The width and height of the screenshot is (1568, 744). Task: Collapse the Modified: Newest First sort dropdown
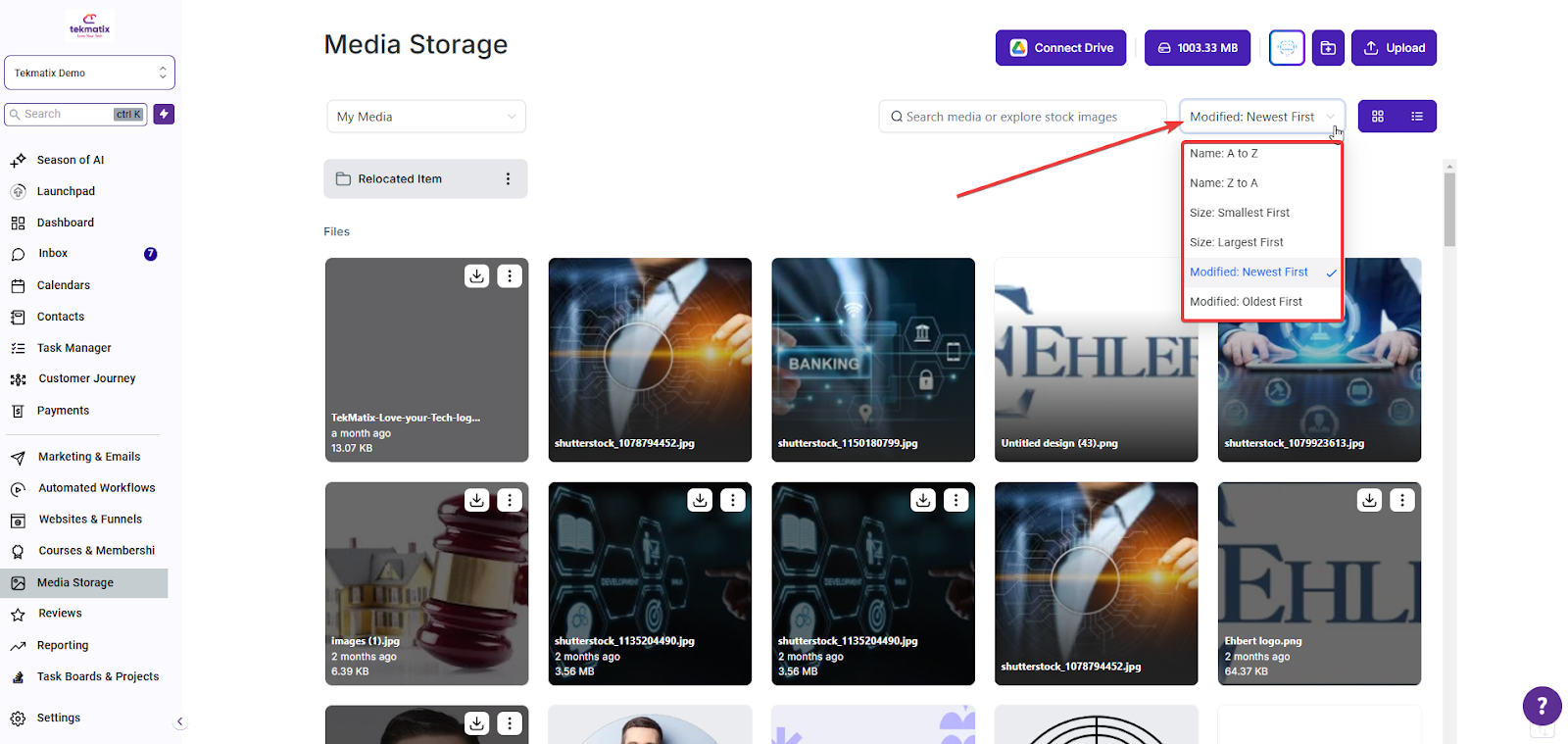(x=1262, y=117)
